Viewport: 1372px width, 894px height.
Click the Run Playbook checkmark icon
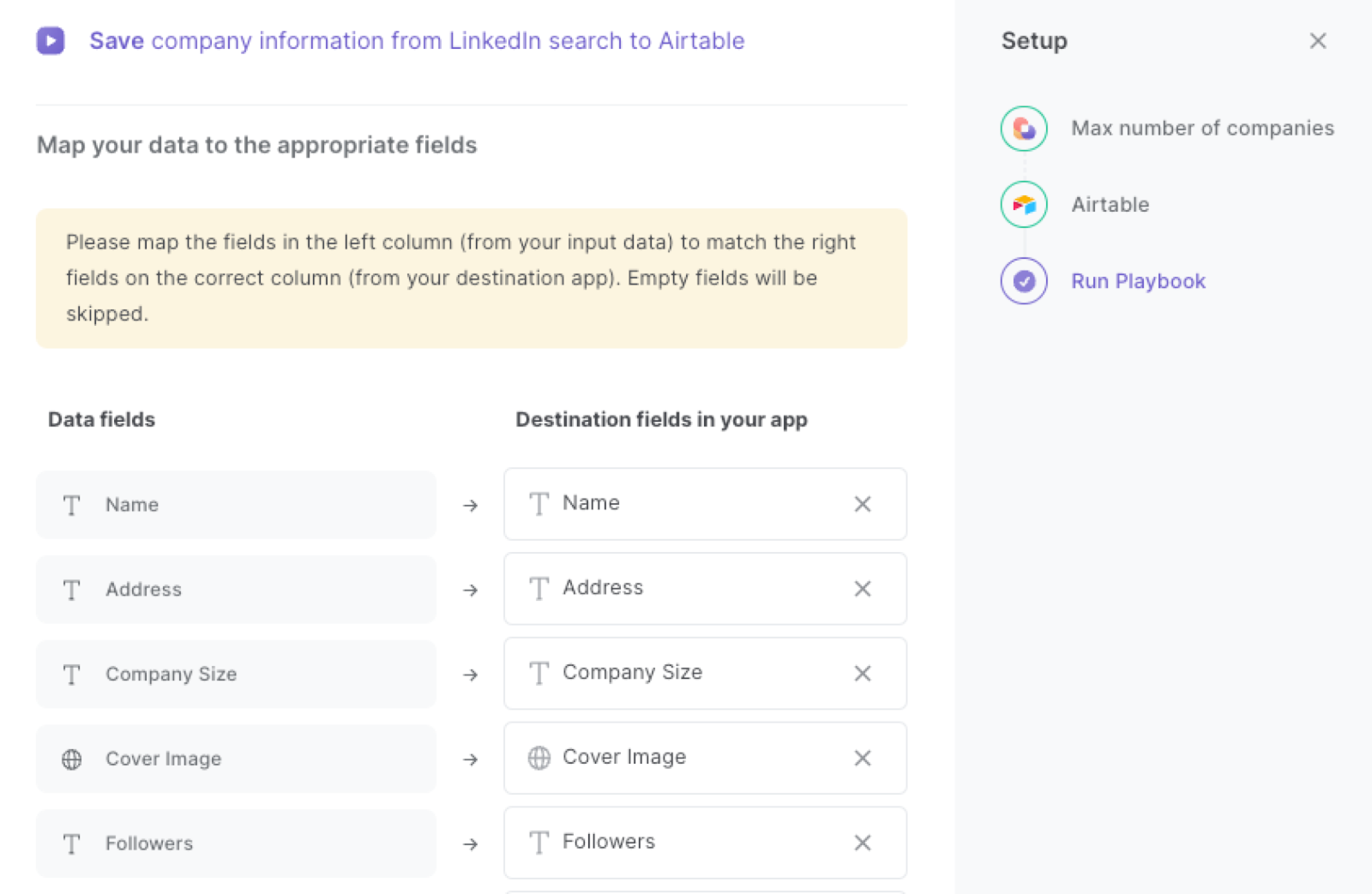[1024, 281]
